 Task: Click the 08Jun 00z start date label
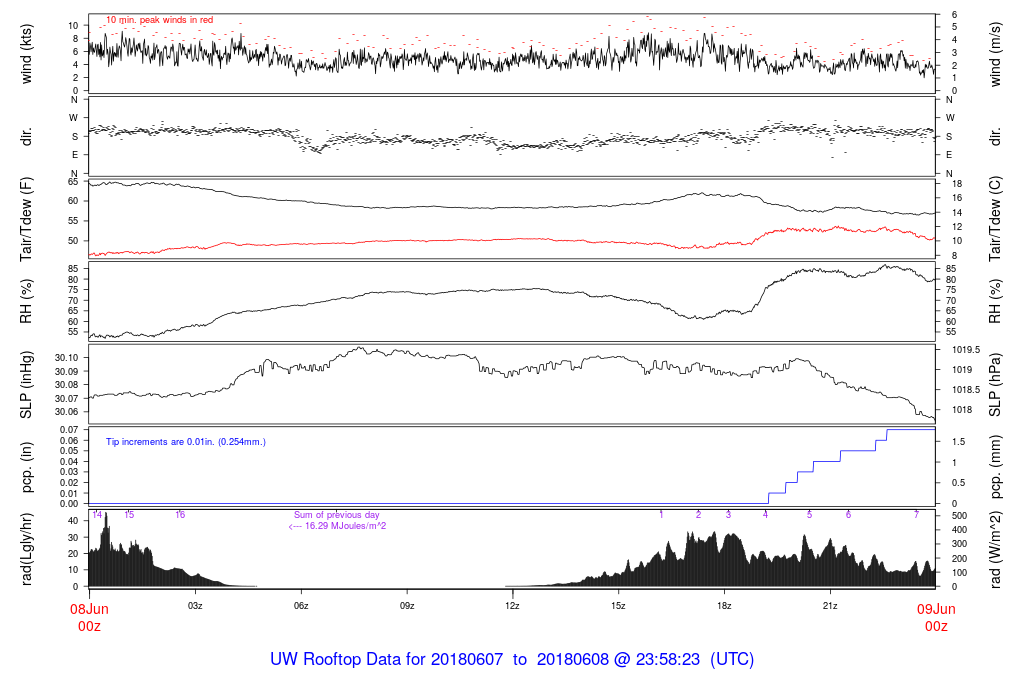pos(89,618)
